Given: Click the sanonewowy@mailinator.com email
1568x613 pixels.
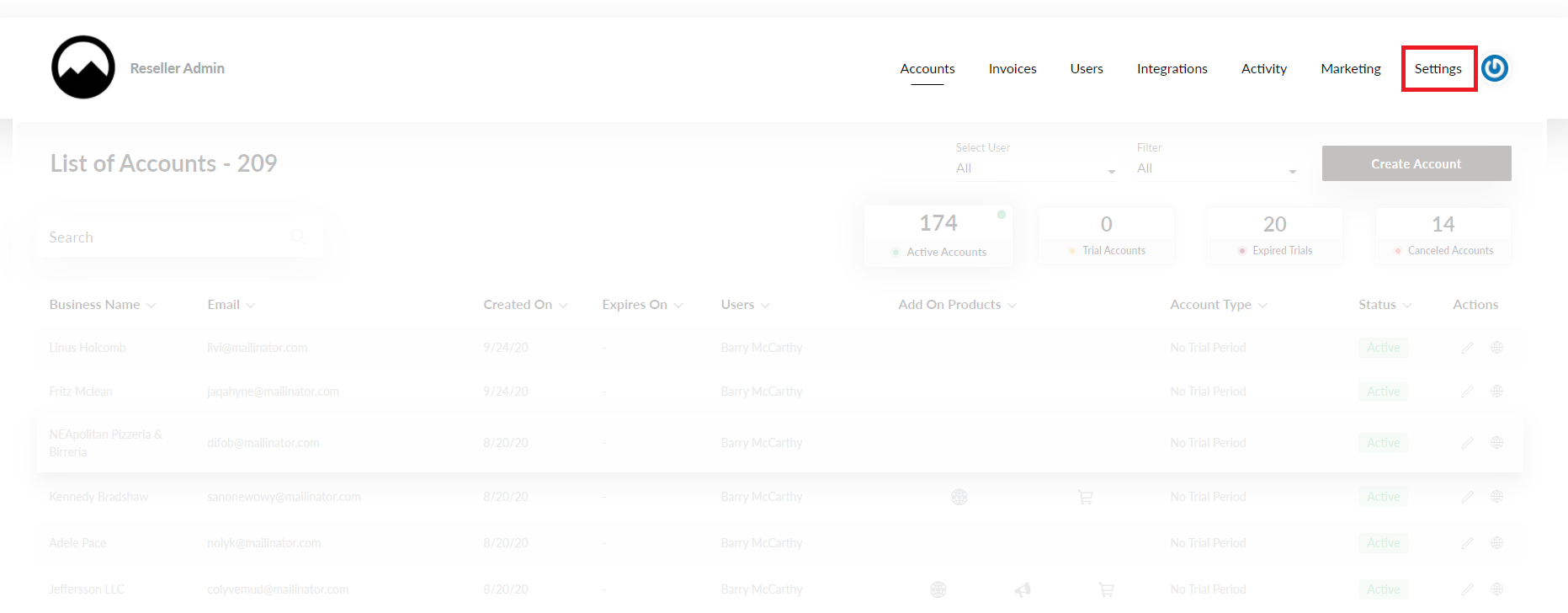Looking at the screenshot, I should 284,497.
